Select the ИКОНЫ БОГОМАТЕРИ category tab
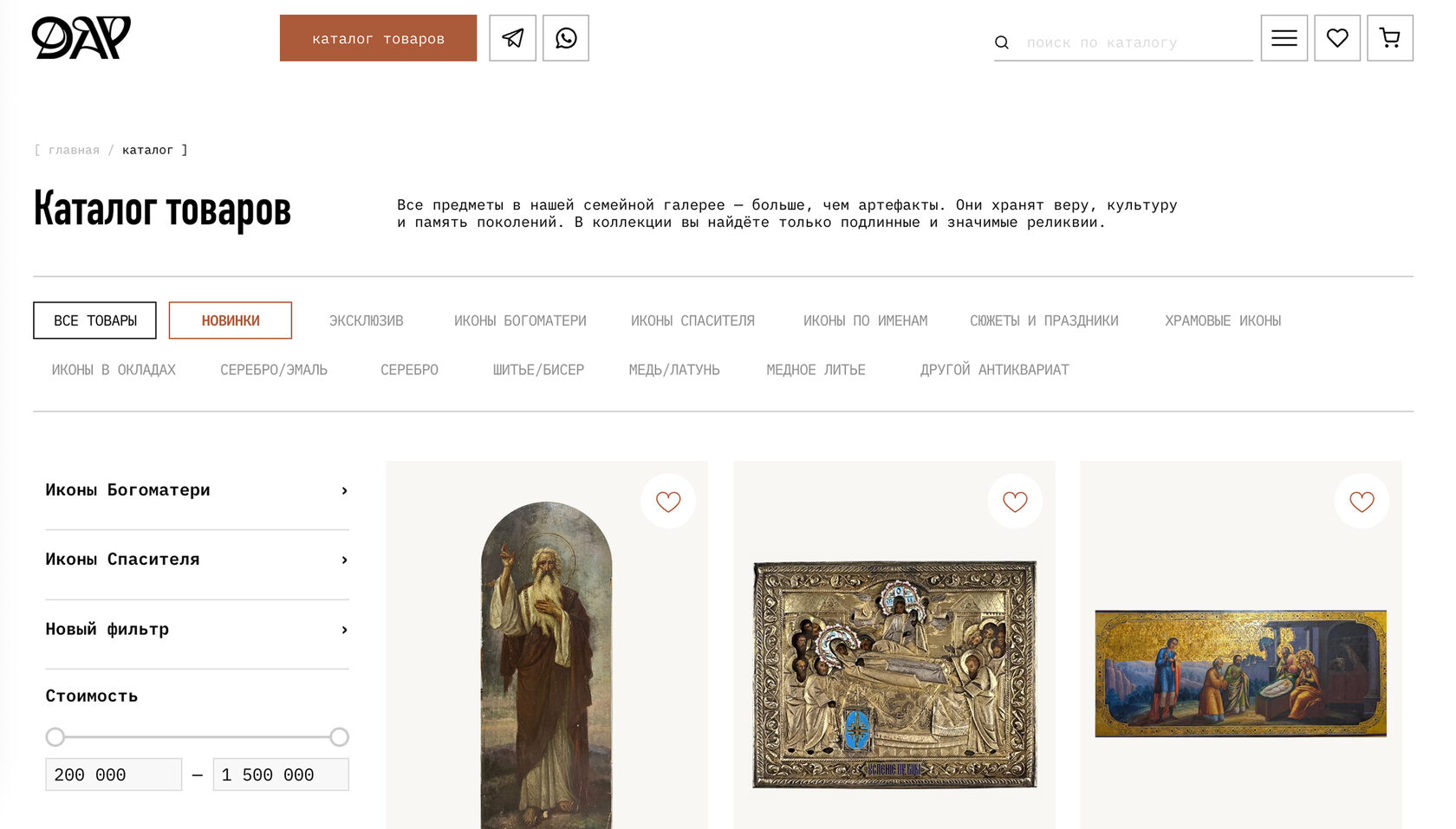This screenshot has width=1456, height=829. click(520, 321)
